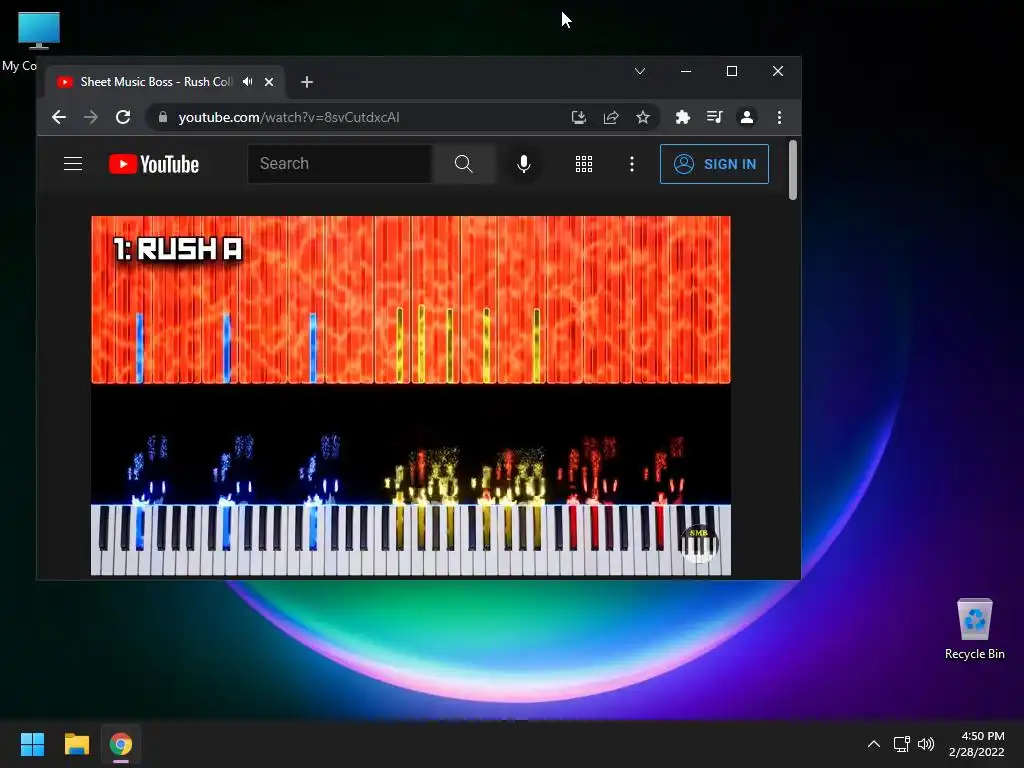Viewport: 1024px width, 768px height.
Task: Open the media controls icon in Chrome toolbar
Action: point(714,118)
